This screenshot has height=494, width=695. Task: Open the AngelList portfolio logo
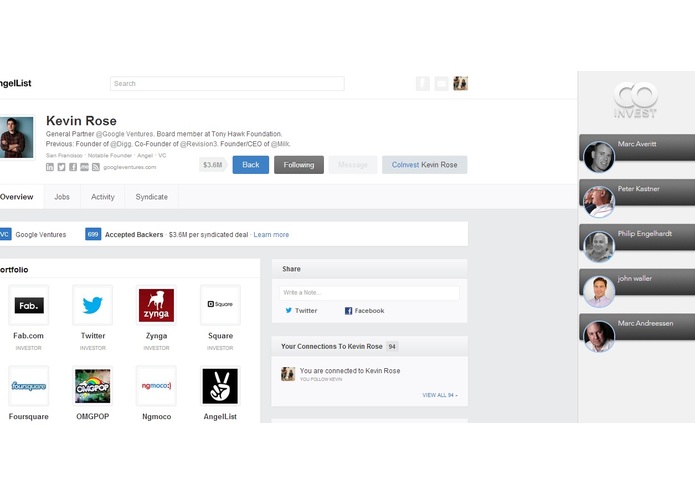coord(220,386)
